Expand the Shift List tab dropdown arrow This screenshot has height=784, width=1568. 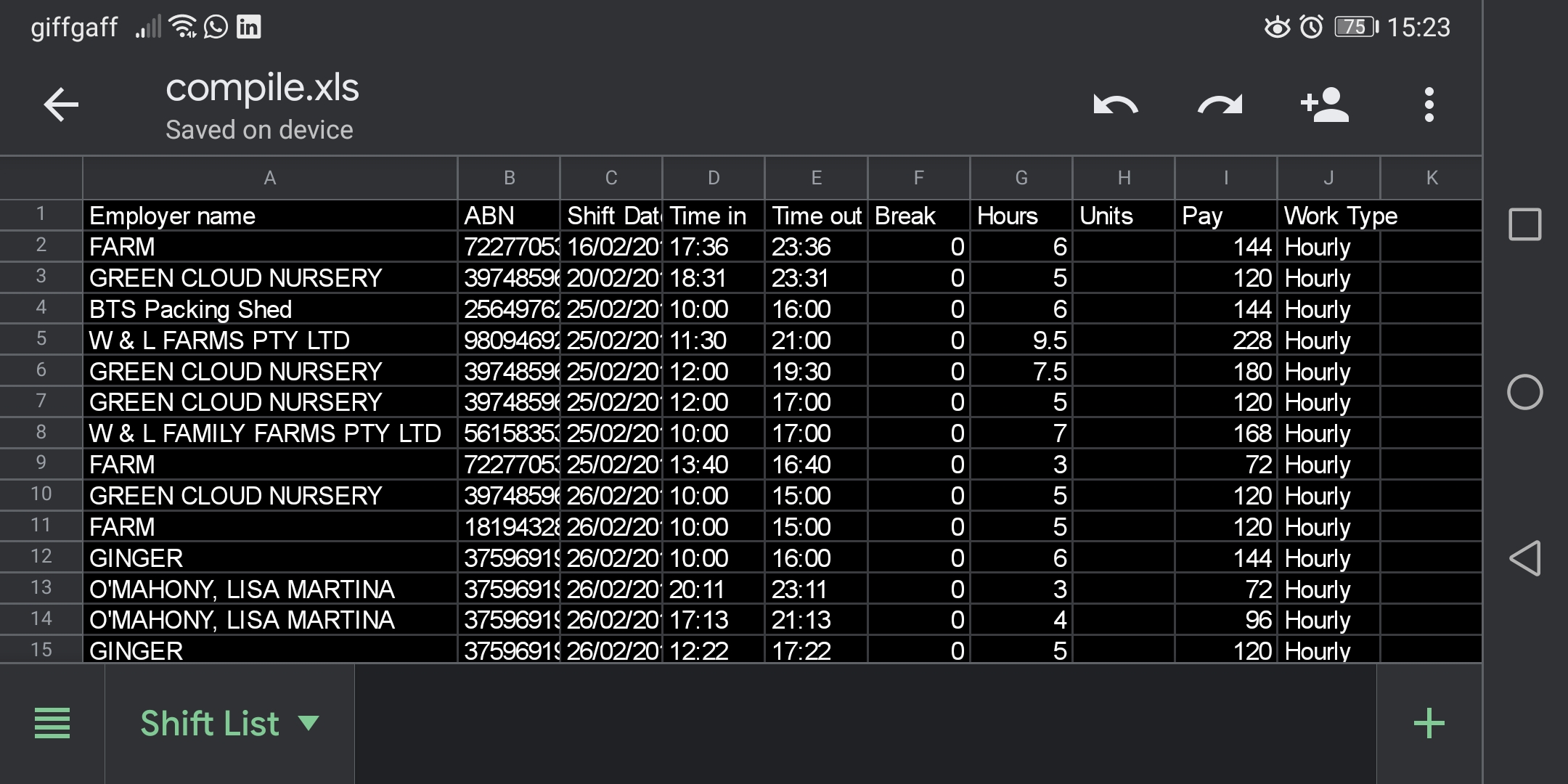click(x=309, y=723)
